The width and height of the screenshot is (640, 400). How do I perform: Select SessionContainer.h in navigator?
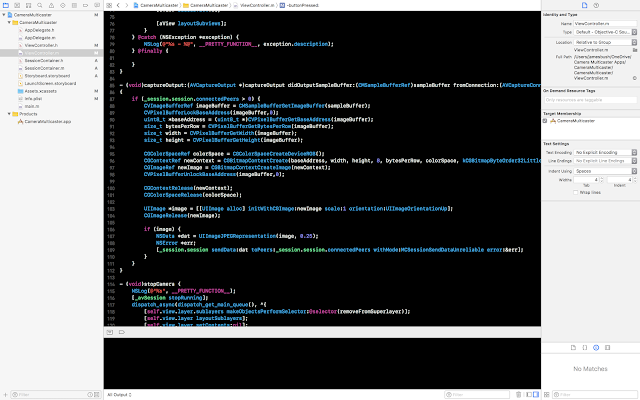(44, 60)
